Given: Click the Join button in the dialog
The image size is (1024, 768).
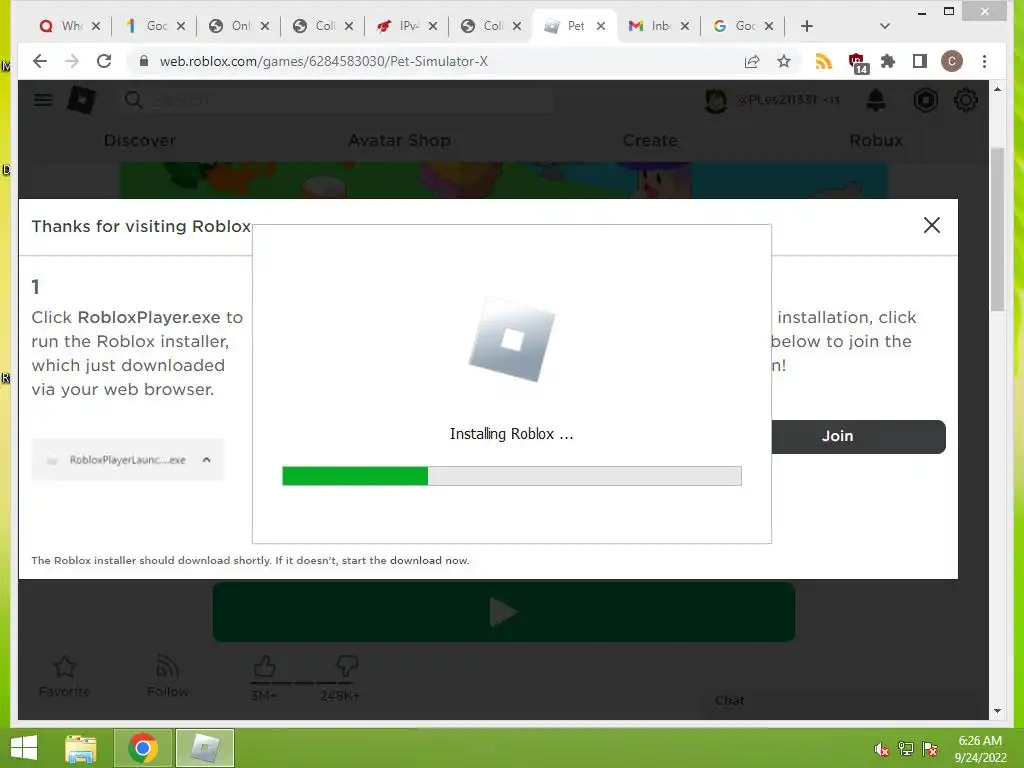Looking at the screenshot, I should tap(858, 436).
